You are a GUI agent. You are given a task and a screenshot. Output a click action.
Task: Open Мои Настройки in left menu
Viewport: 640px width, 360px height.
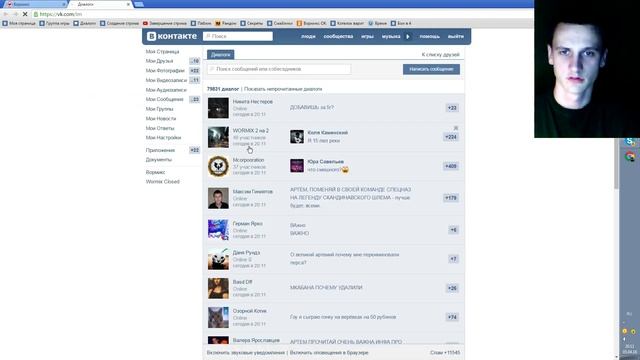pos(163,138)
